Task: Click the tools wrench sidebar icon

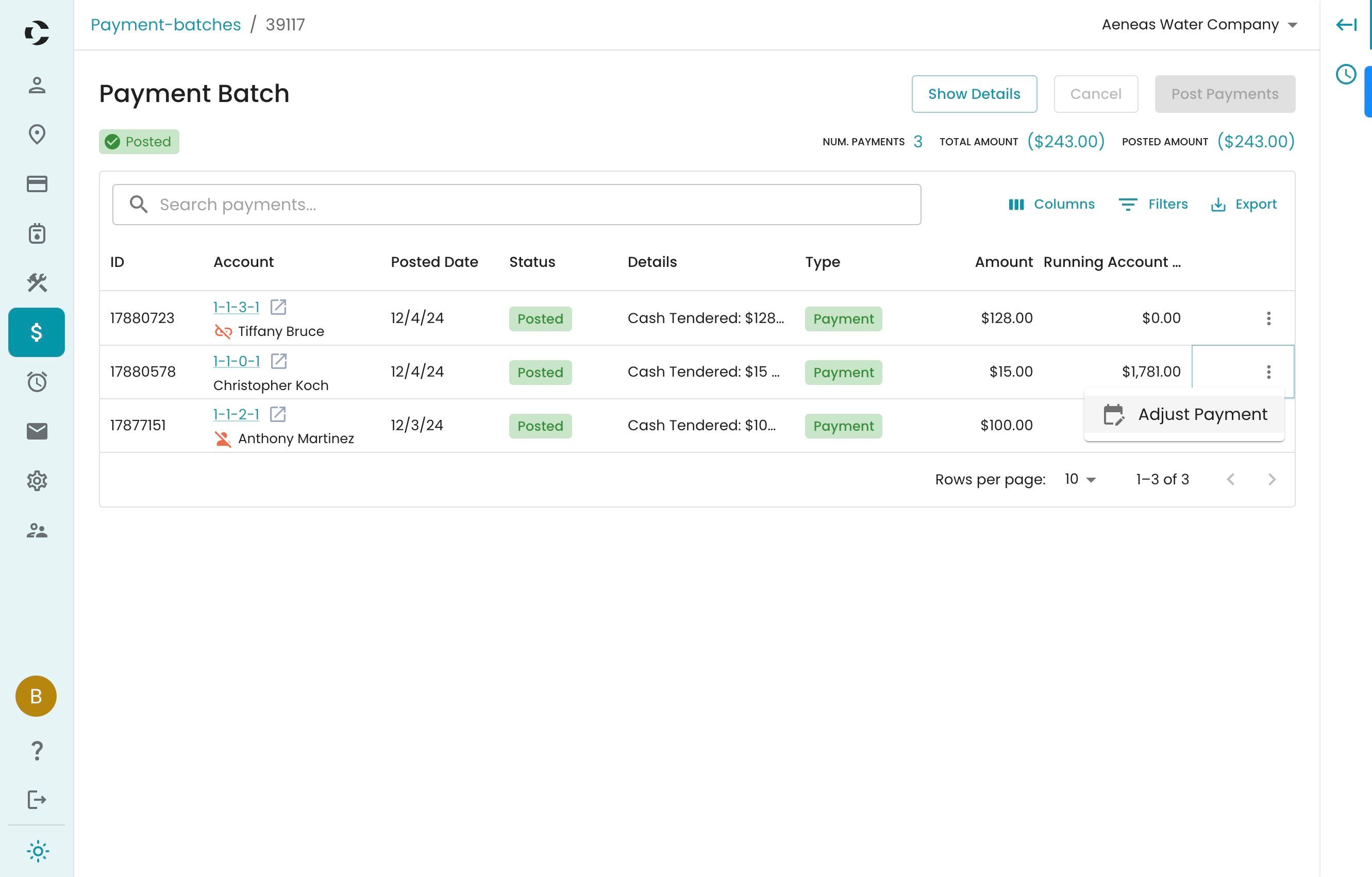Action: [37, 282]
